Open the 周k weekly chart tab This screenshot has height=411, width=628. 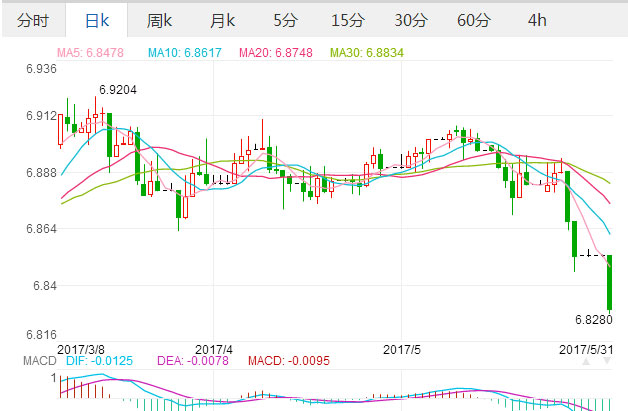(x=159, y=20)
